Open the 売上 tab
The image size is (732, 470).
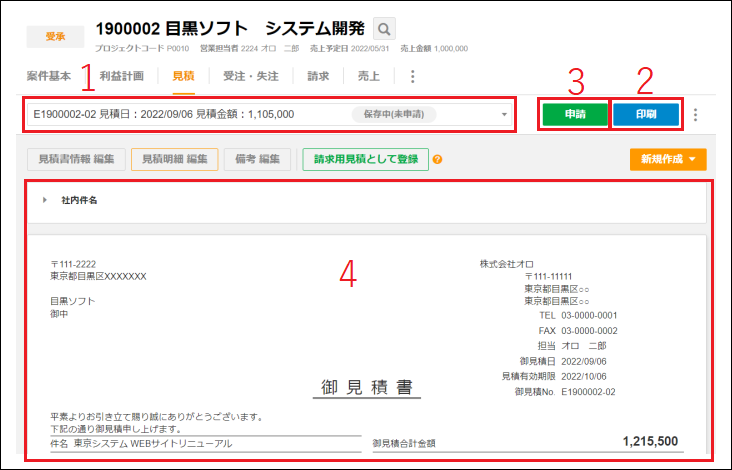370,76
